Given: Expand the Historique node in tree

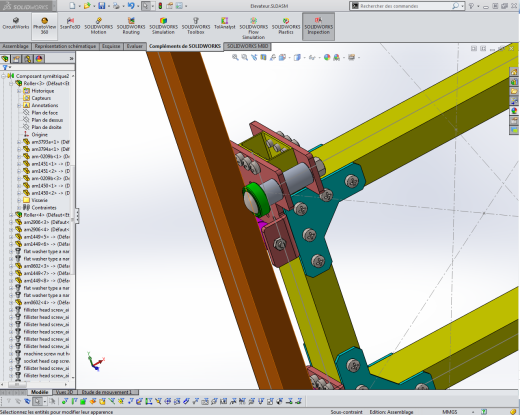Looking at the screenshot, I should click(19, 91).
